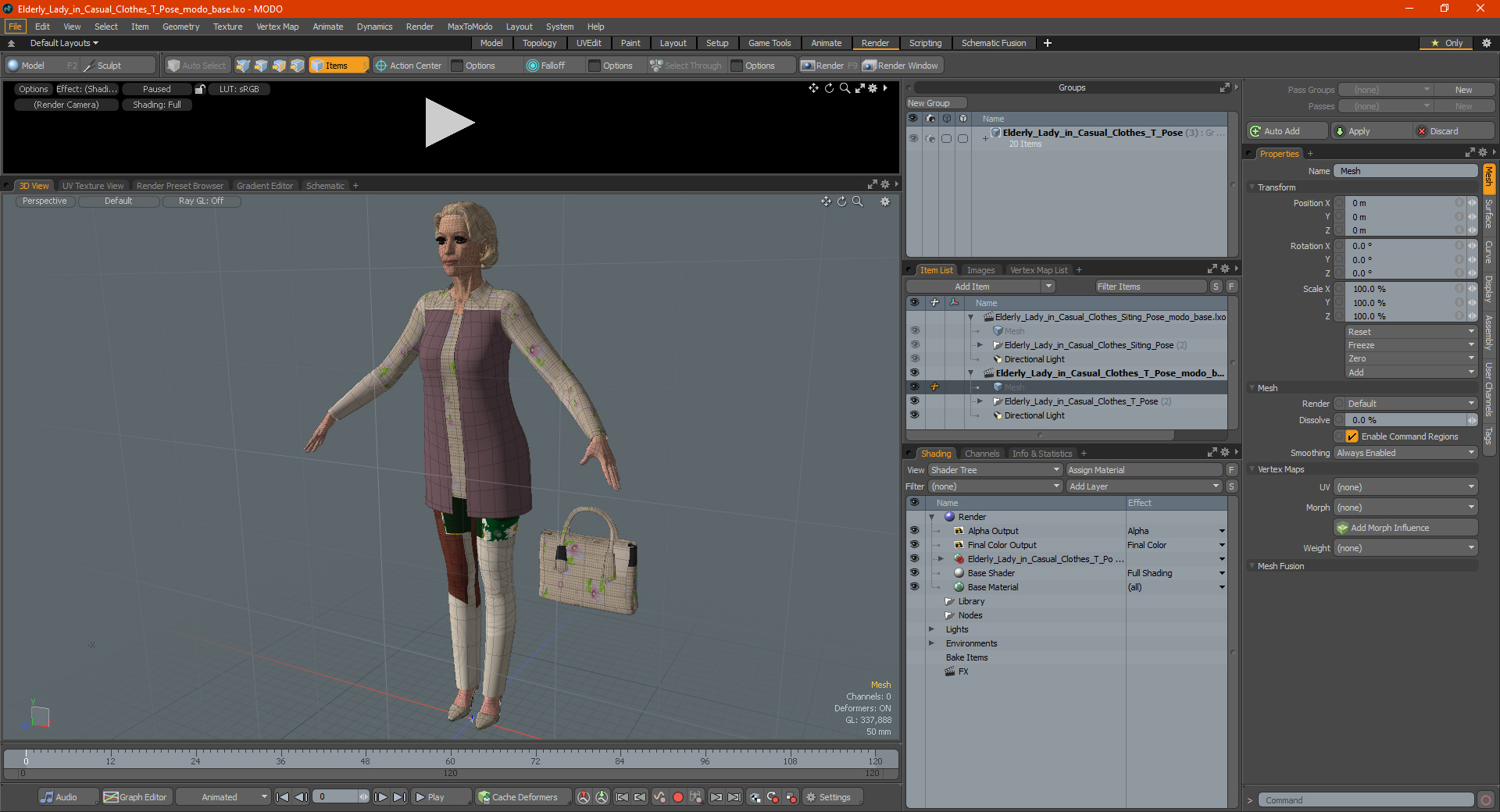Discard changes in pass groups
The height and width of the screenshot is (812, 1500).
(x=1454, y=131)
